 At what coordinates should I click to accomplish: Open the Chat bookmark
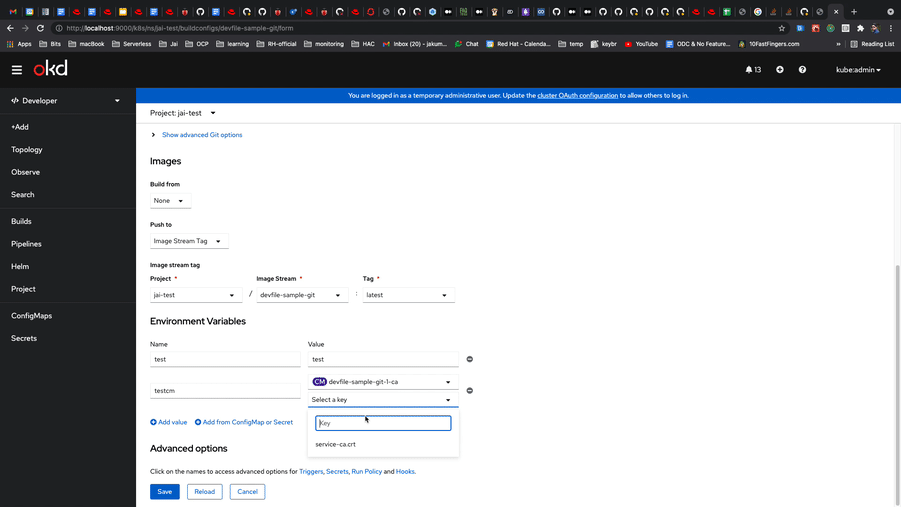(467, 44)
